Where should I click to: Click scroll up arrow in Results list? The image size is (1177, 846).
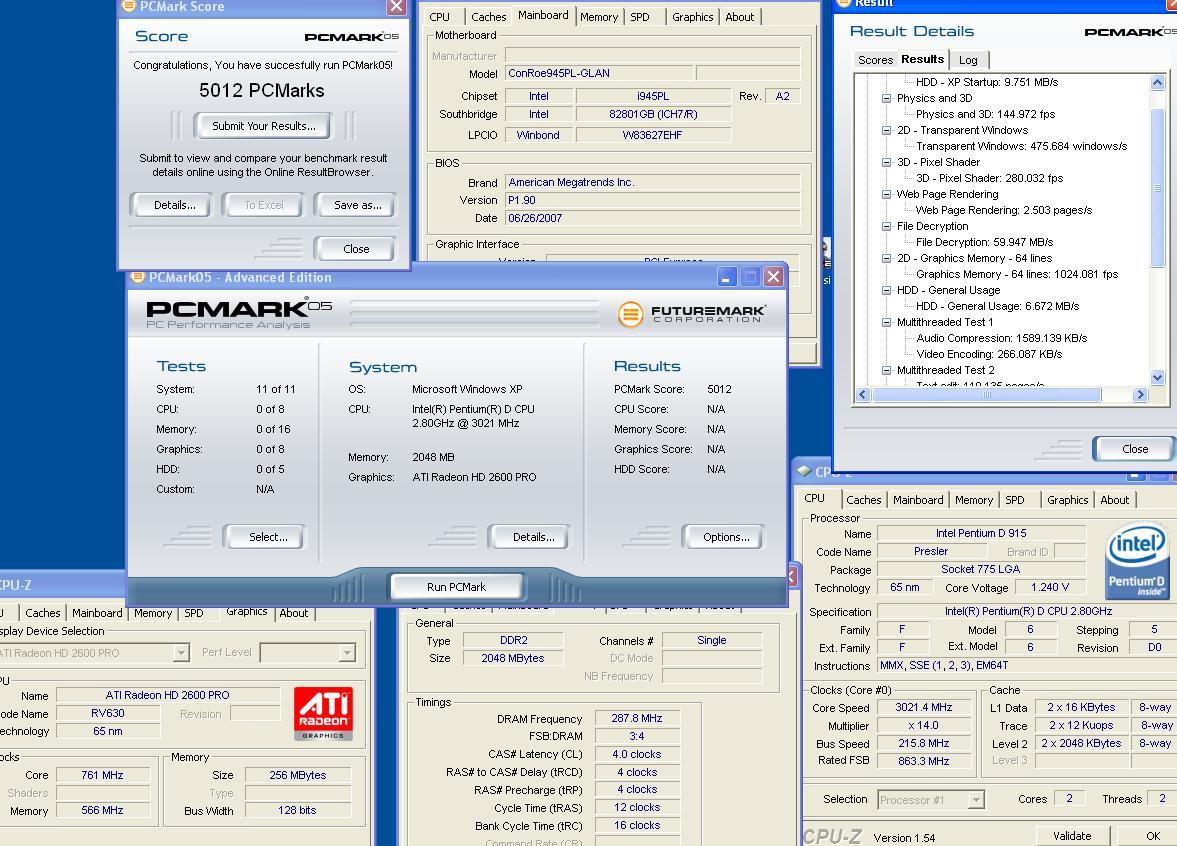tap(1157, 83)
